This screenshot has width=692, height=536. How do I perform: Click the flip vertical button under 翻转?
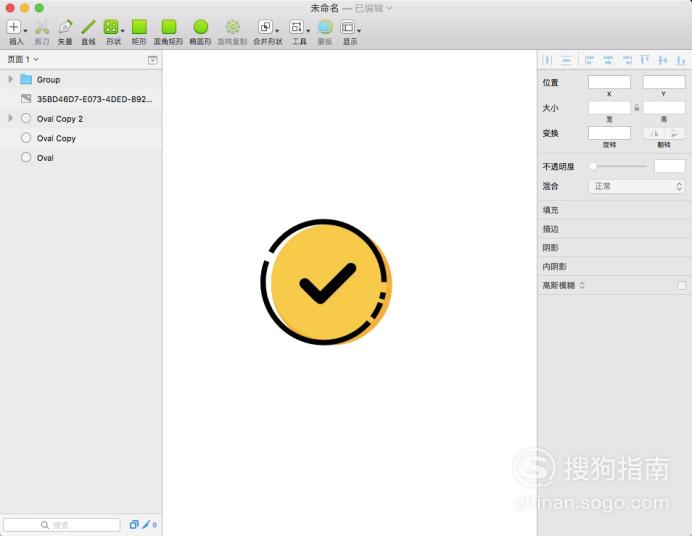click(674, 133)
